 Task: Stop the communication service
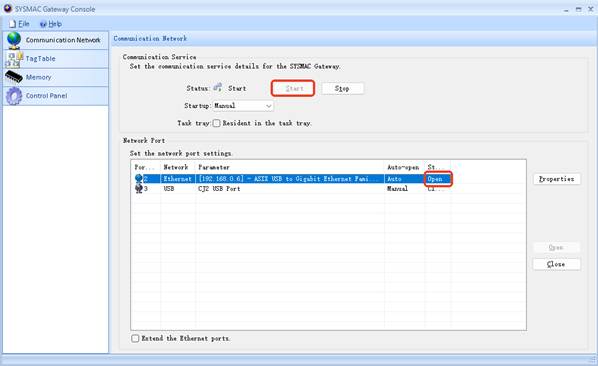[x=342, y=88]
